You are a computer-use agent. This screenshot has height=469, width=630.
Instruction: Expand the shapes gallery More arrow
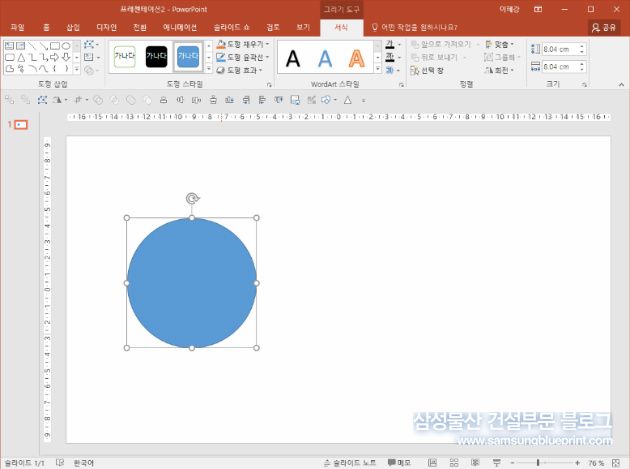pyautogui.click(x=77, y=69)
